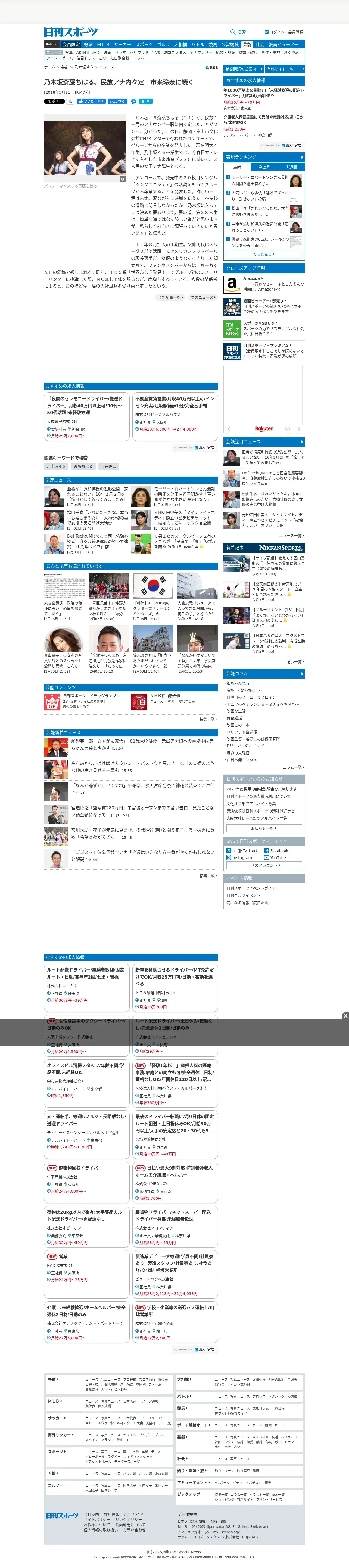Open the サッカー menu item
349x1568 pixels.
point(122,45)
